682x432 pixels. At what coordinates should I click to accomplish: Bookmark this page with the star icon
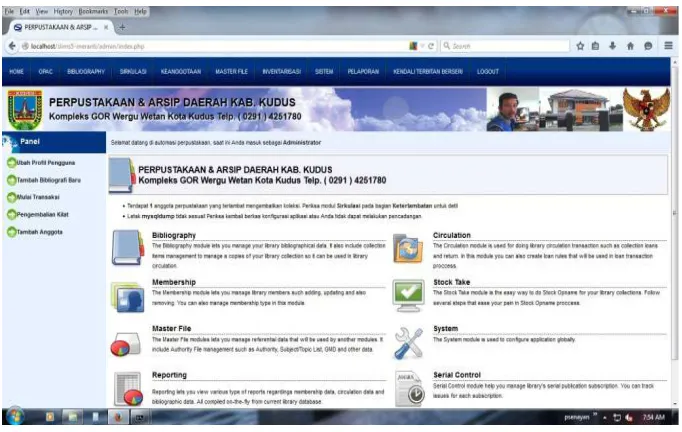[580, 46]
